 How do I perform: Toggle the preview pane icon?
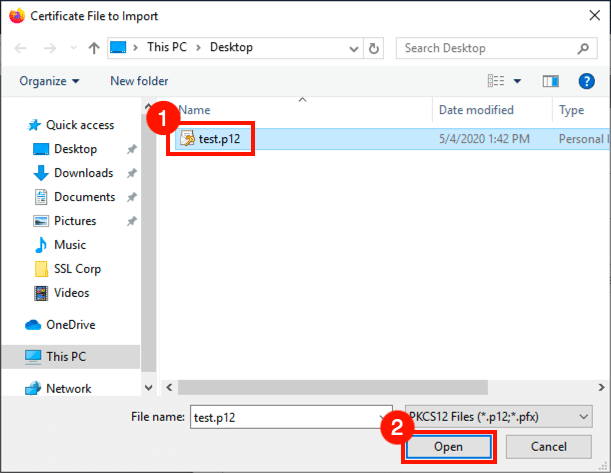coord(550,81)
